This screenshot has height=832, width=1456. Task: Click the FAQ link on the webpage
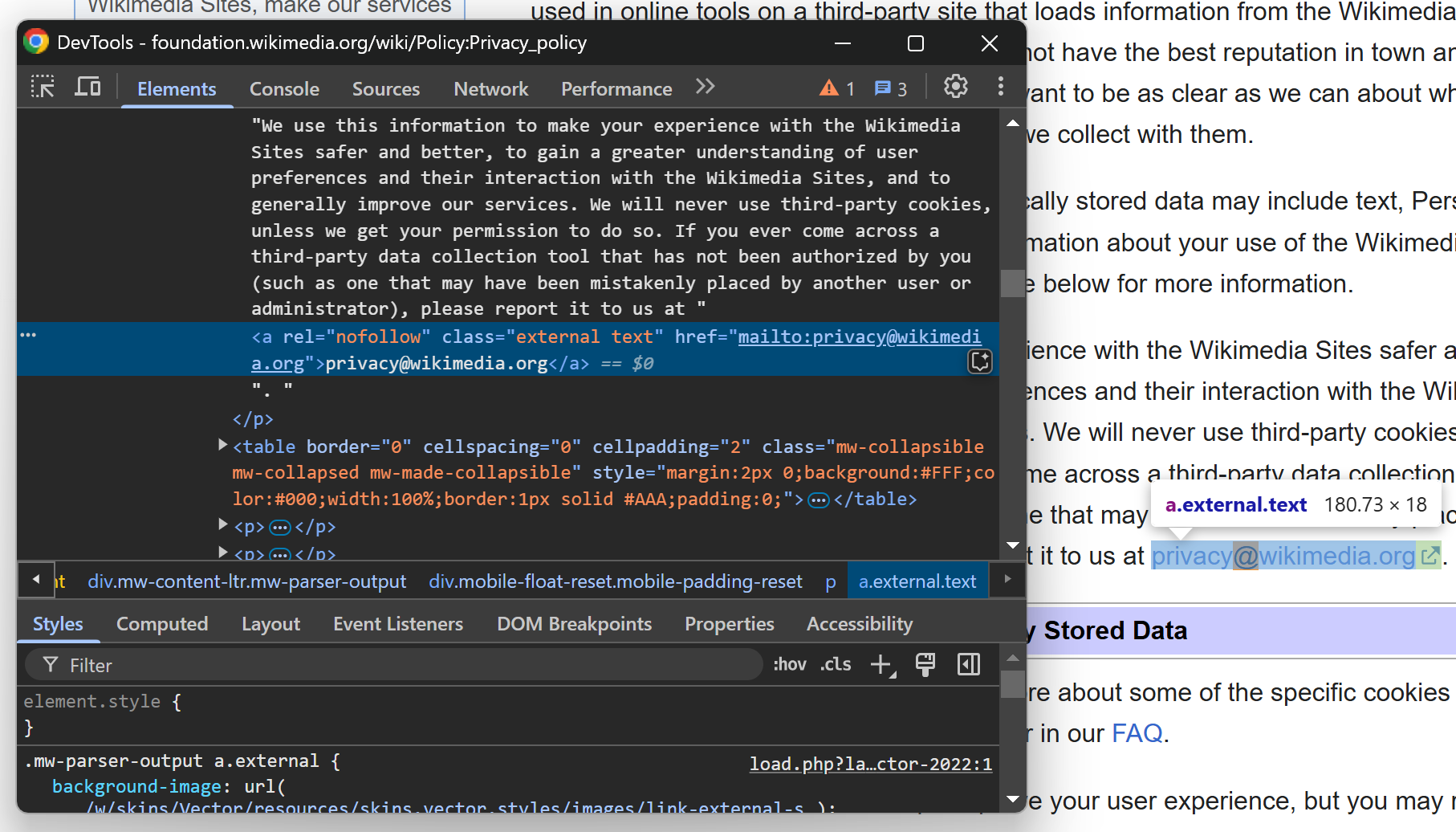[1136, 733]
